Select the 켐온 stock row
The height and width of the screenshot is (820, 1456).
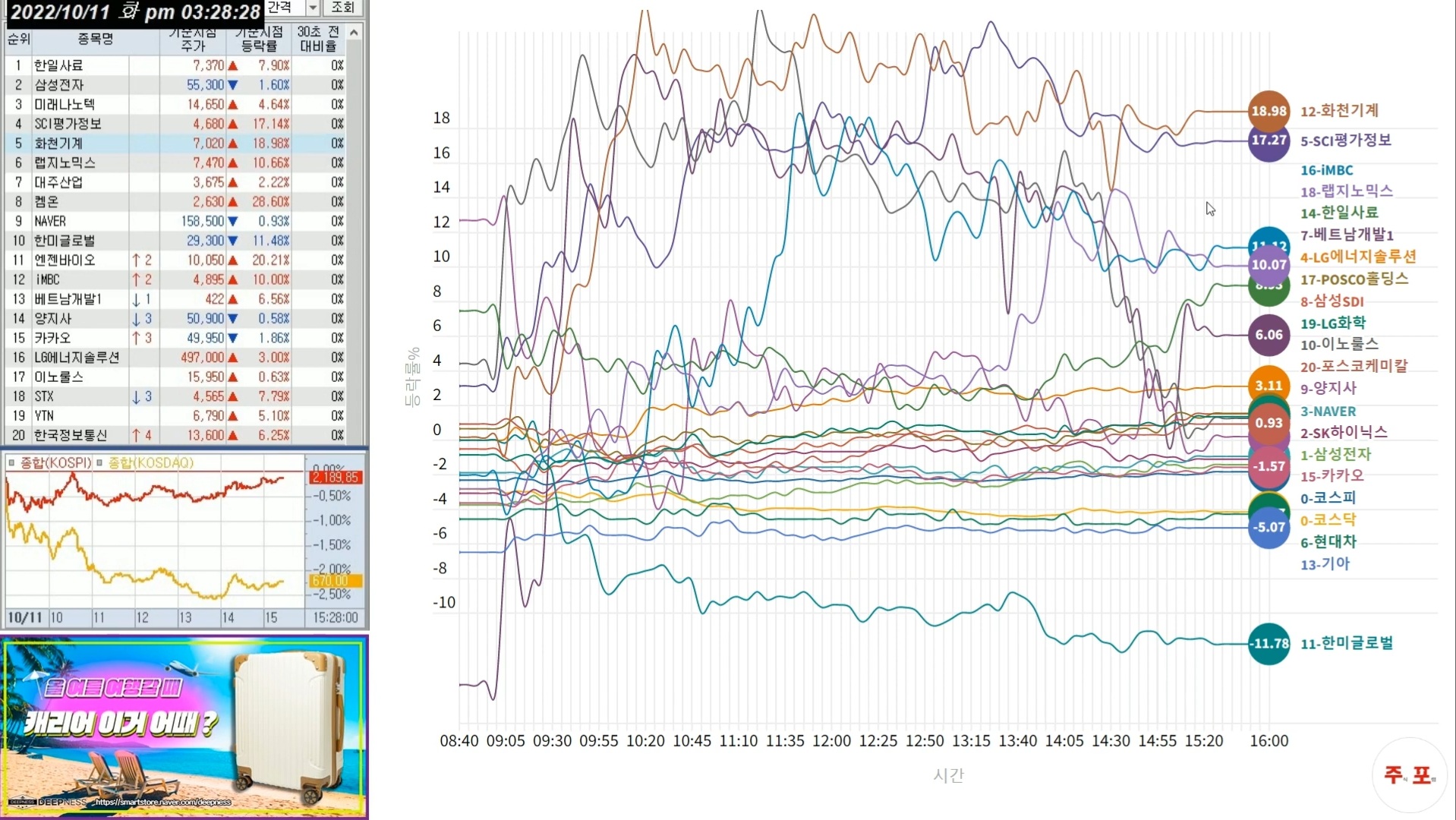(x=175, y=202)
